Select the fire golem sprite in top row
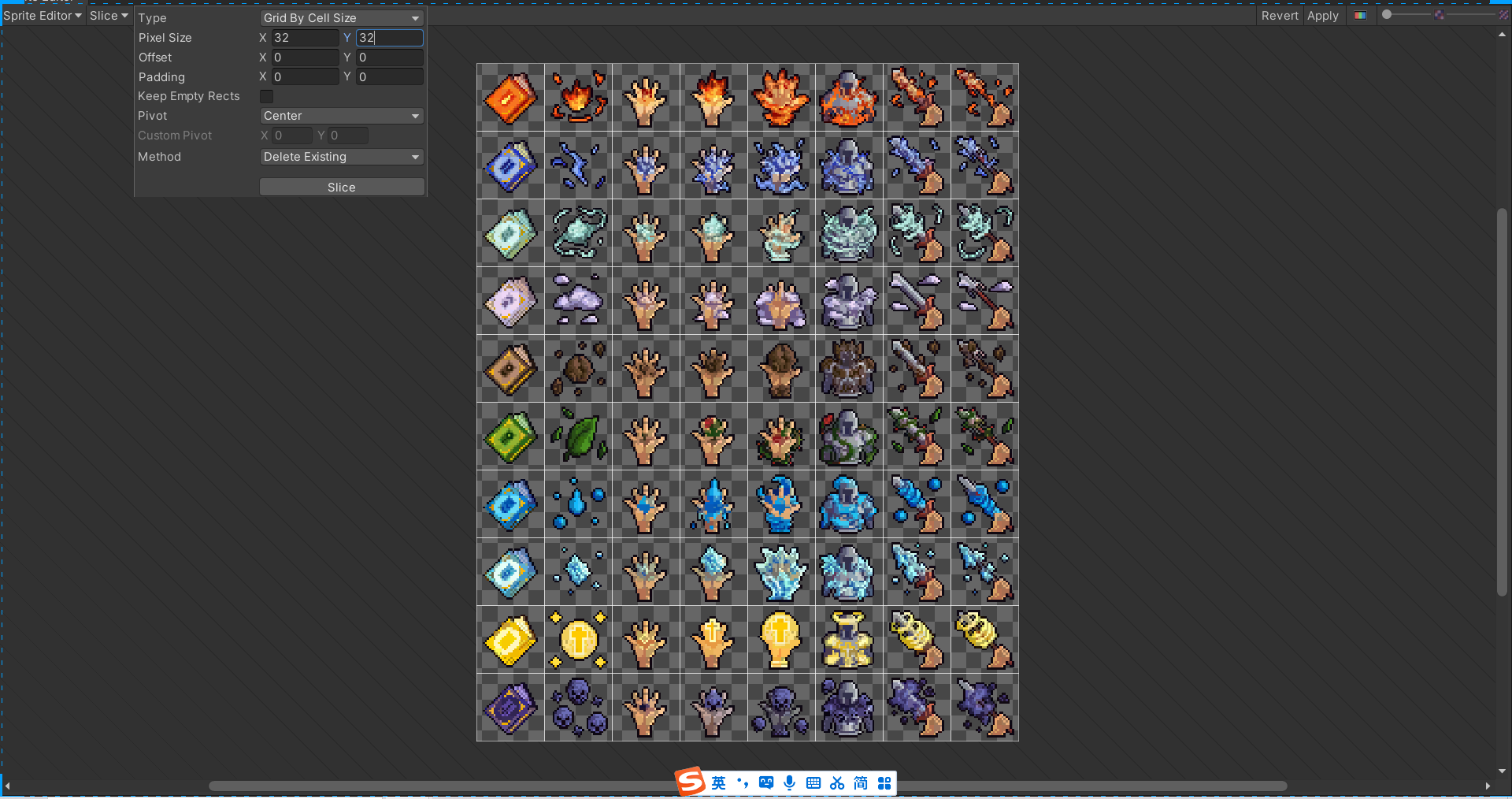The width and height of the screenshot is (1512, 799). [x=848, y=98]
